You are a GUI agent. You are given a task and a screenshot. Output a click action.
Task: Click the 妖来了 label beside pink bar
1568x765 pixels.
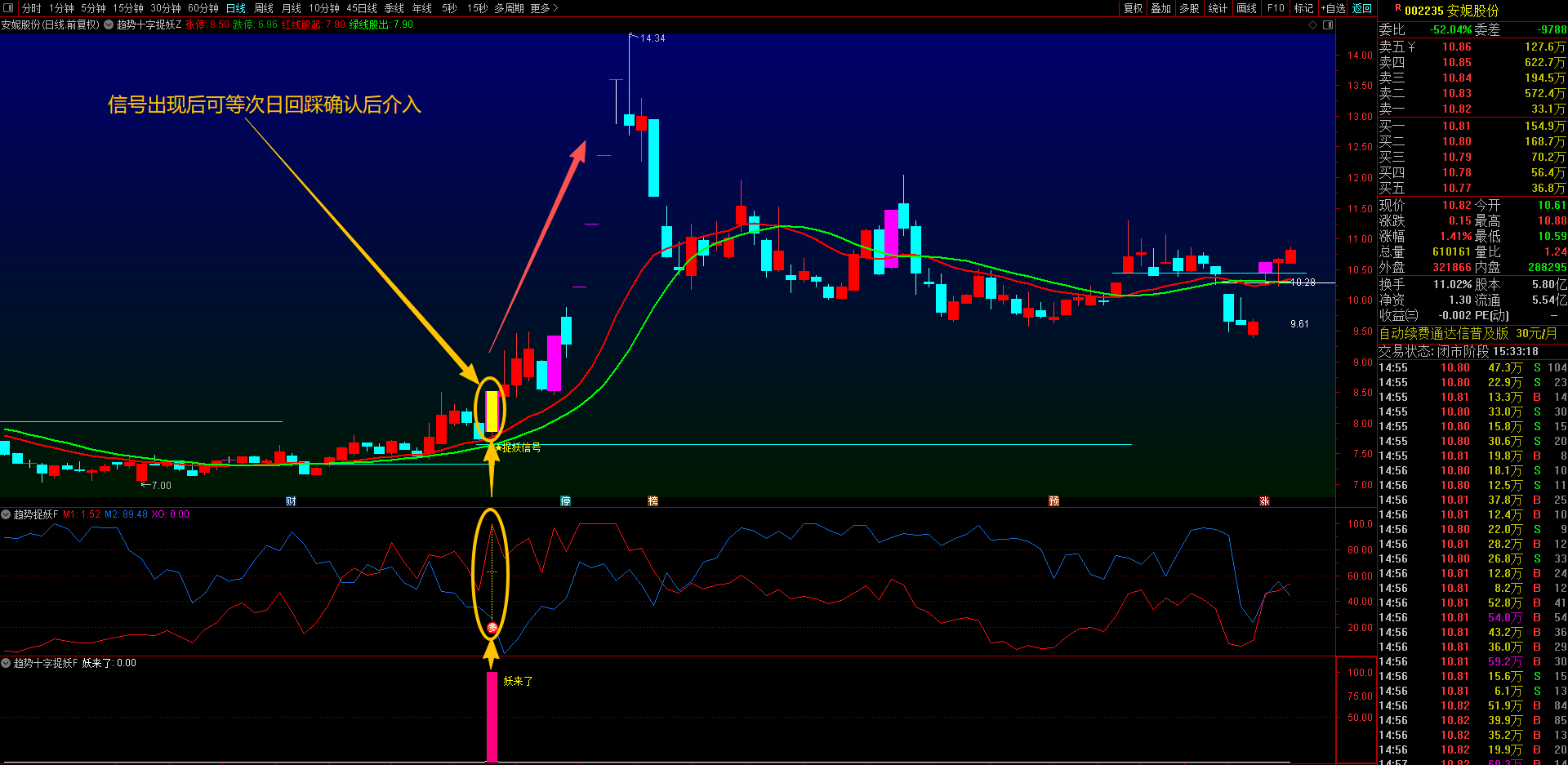pos(518,681)
